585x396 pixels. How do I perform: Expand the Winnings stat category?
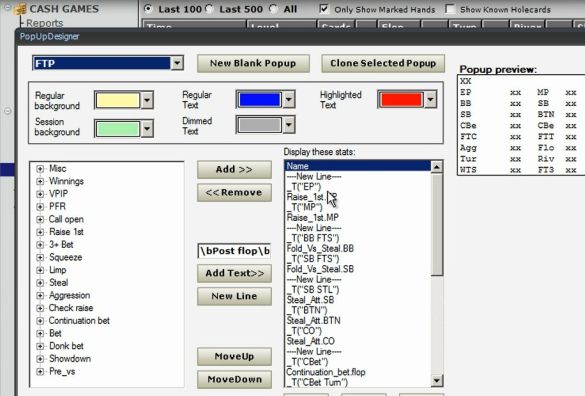pos(40,181)
